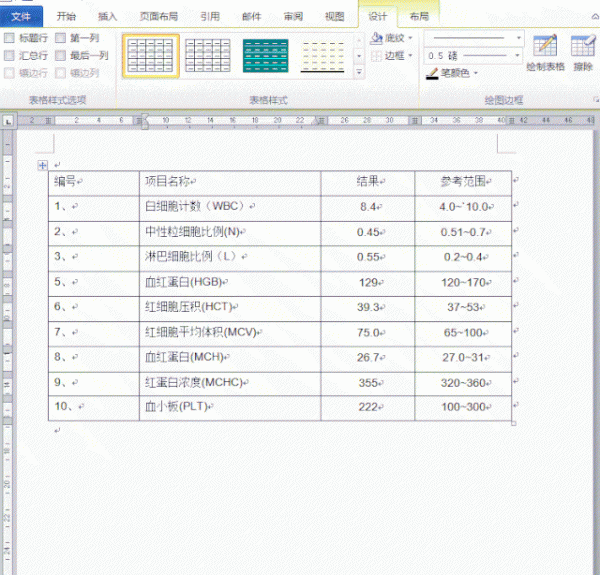Click the 血小板(PLT) cell
Image resolution: width=600 pixels, height=575 pixels.
pos(230,408)
